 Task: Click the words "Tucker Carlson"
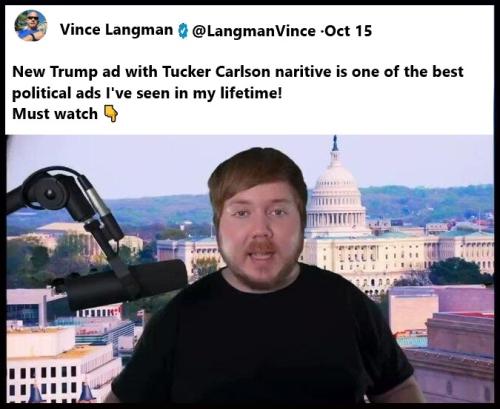coord(216,72)
